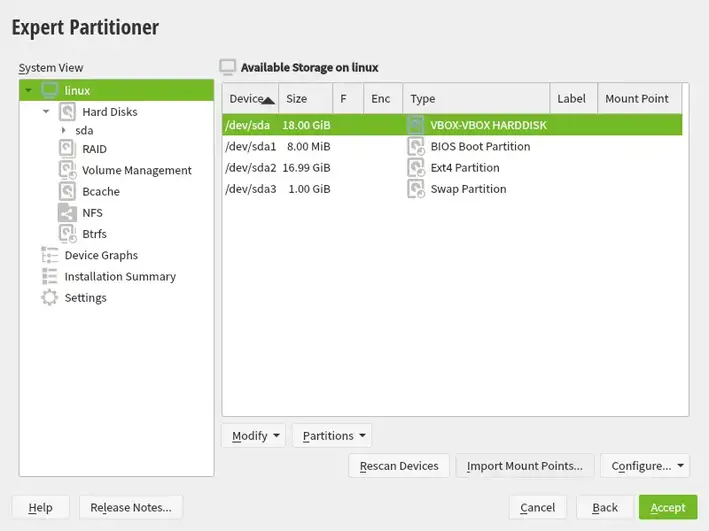Viewport: 709px width, 531px height.
Task: Click the Hard Disks icon
Action: [67, 112]
